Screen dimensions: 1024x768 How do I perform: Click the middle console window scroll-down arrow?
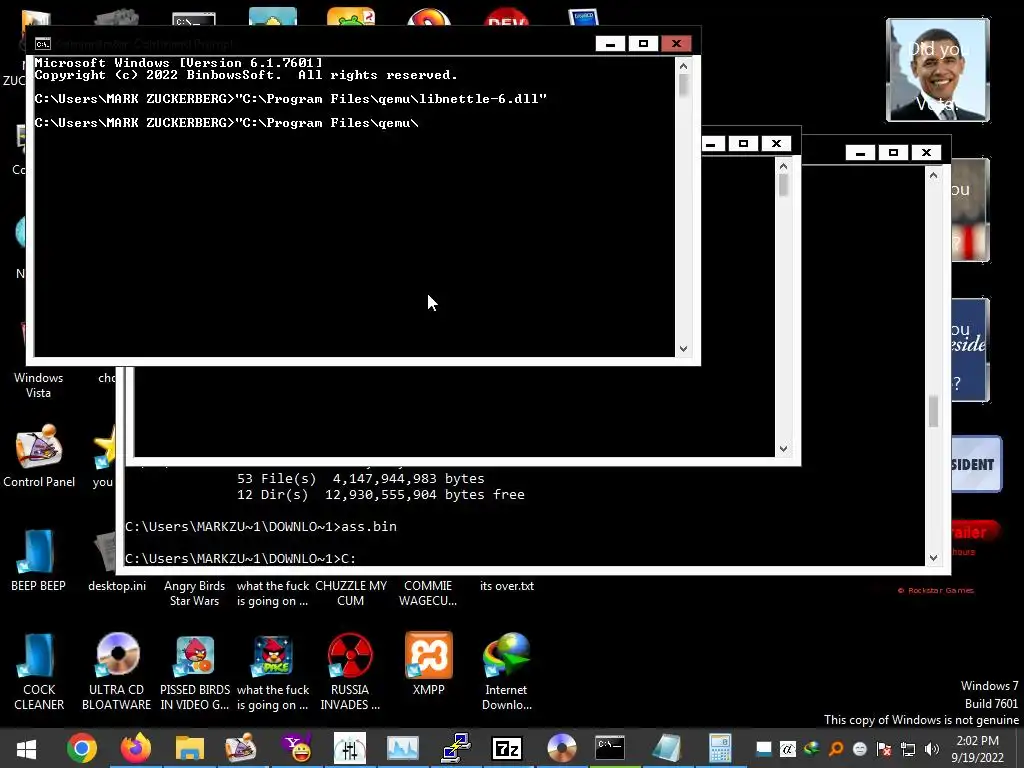click(x=784, y=449)
